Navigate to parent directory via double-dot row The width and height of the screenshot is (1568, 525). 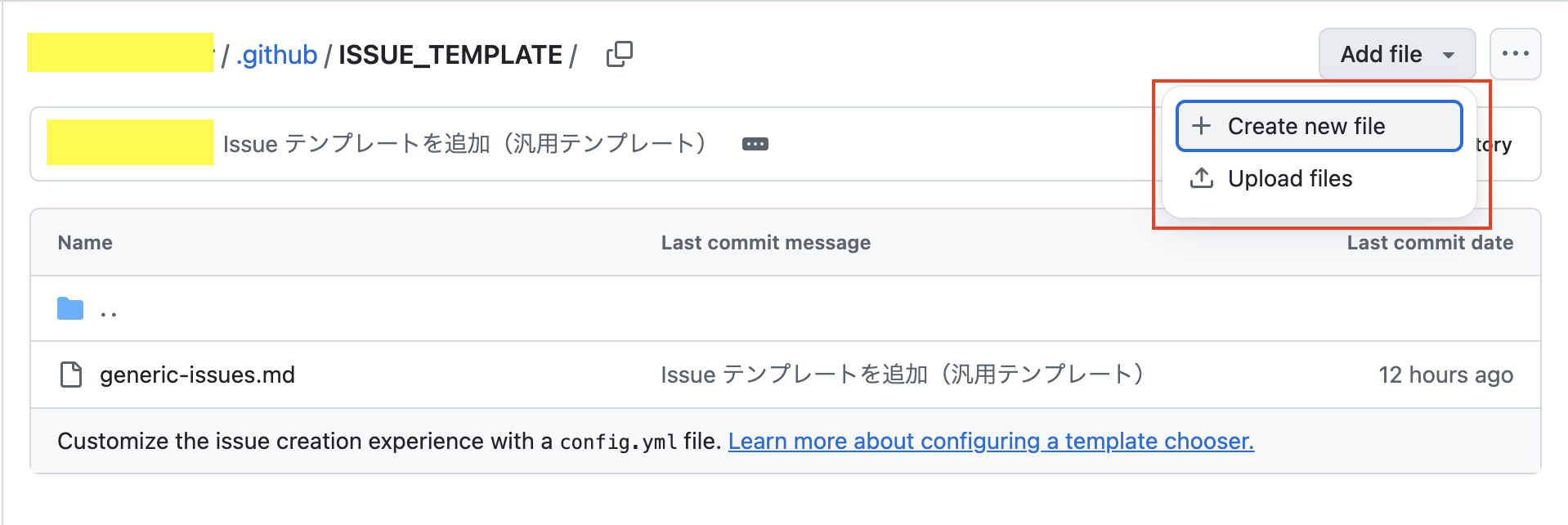click(109, 308)
